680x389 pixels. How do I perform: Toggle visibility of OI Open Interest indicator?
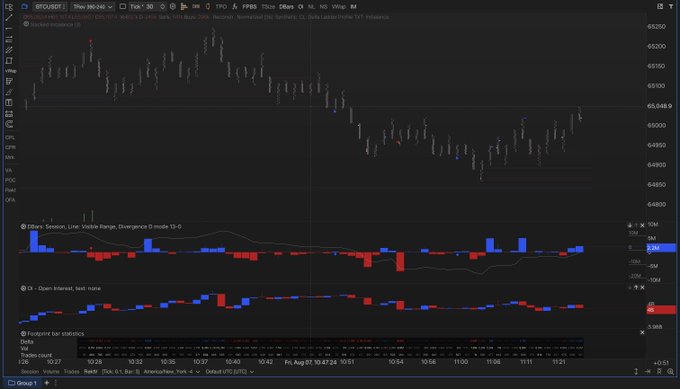point(23,288)
